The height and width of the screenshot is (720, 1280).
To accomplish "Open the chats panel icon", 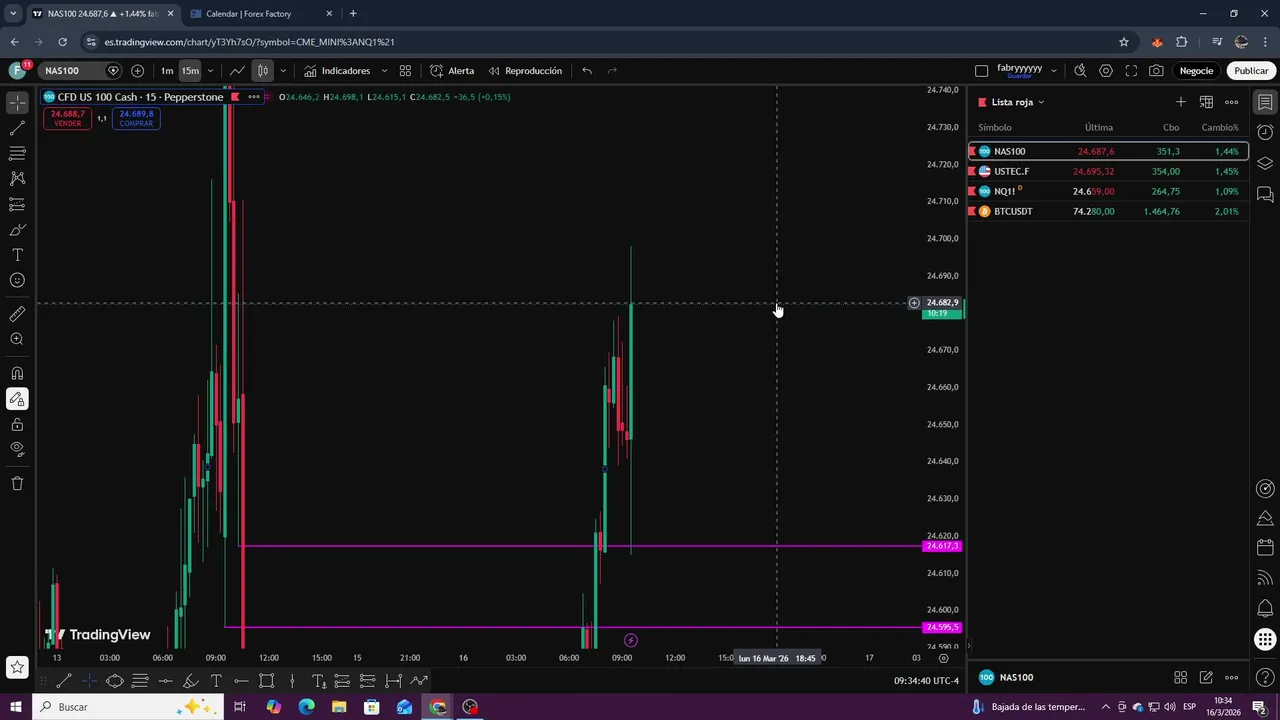I will [1265, 194].
